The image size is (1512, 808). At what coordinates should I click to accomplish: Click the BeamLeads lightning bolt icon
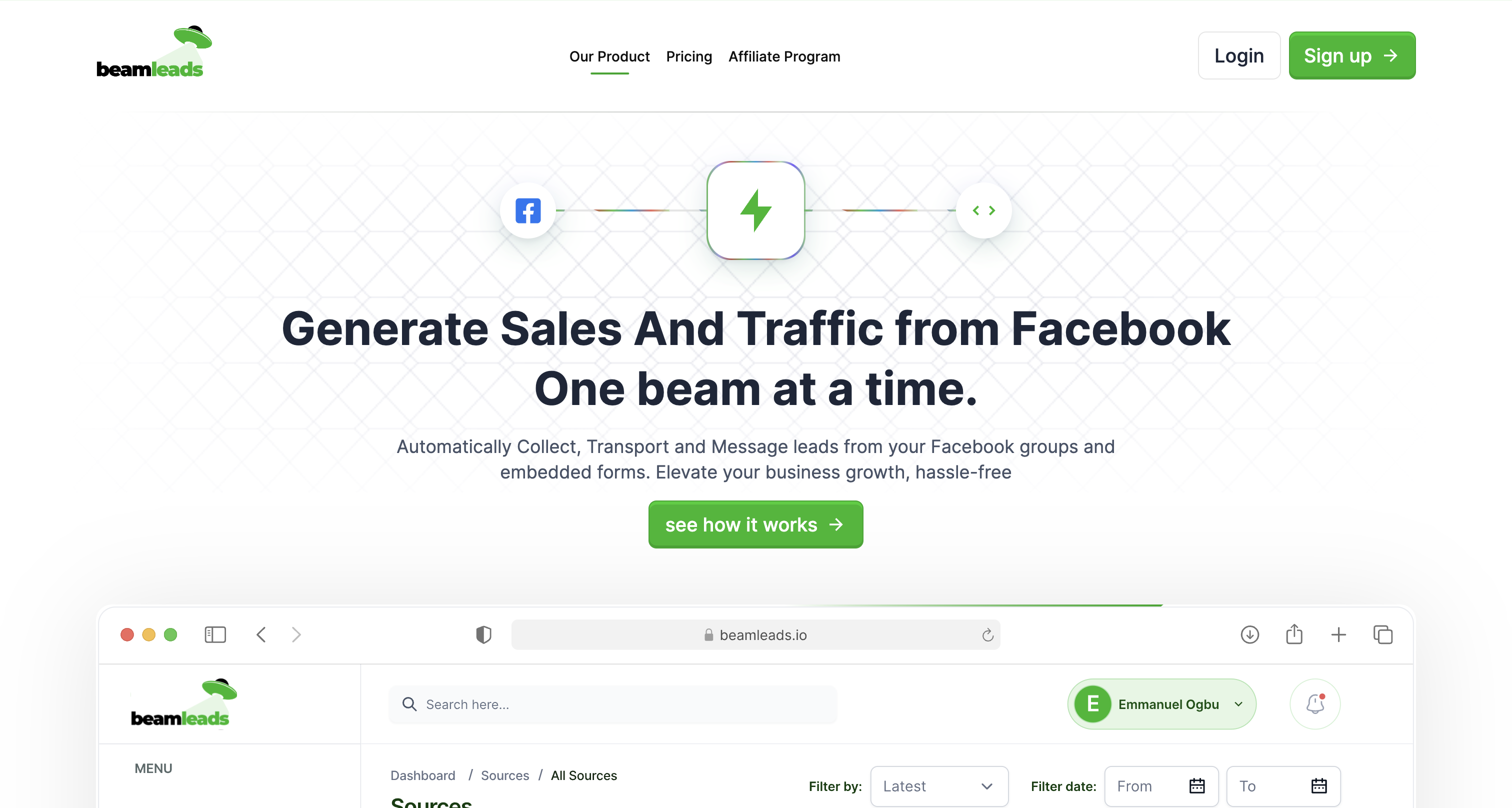(x=756, y=210)
